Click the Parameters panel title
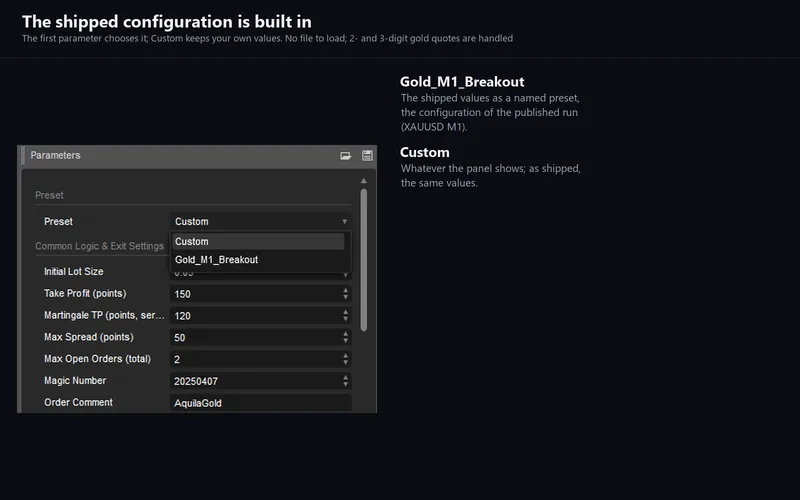 click(x=55, y=155)
